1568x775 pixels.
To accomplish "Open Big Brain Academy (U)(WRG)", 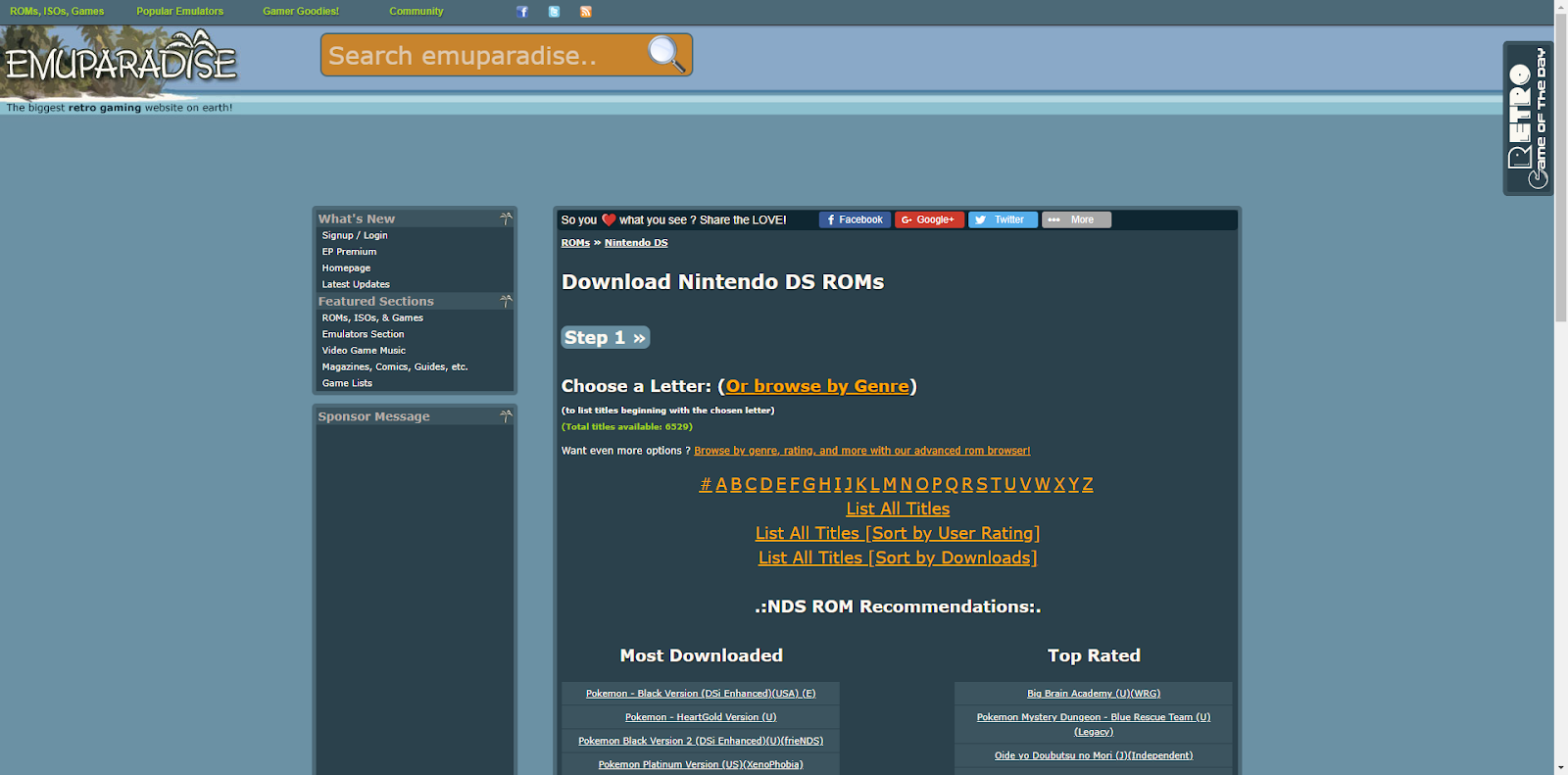I will click(1094, 694).
